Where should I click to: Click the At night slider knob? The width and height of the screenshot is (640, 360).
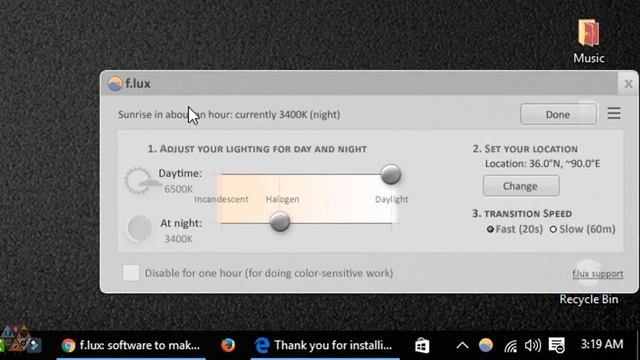click(280, 221)
